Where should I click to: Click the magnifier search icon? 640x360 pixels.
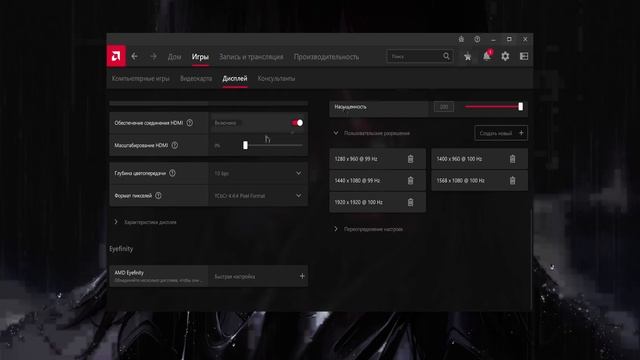tap(446, 56)
